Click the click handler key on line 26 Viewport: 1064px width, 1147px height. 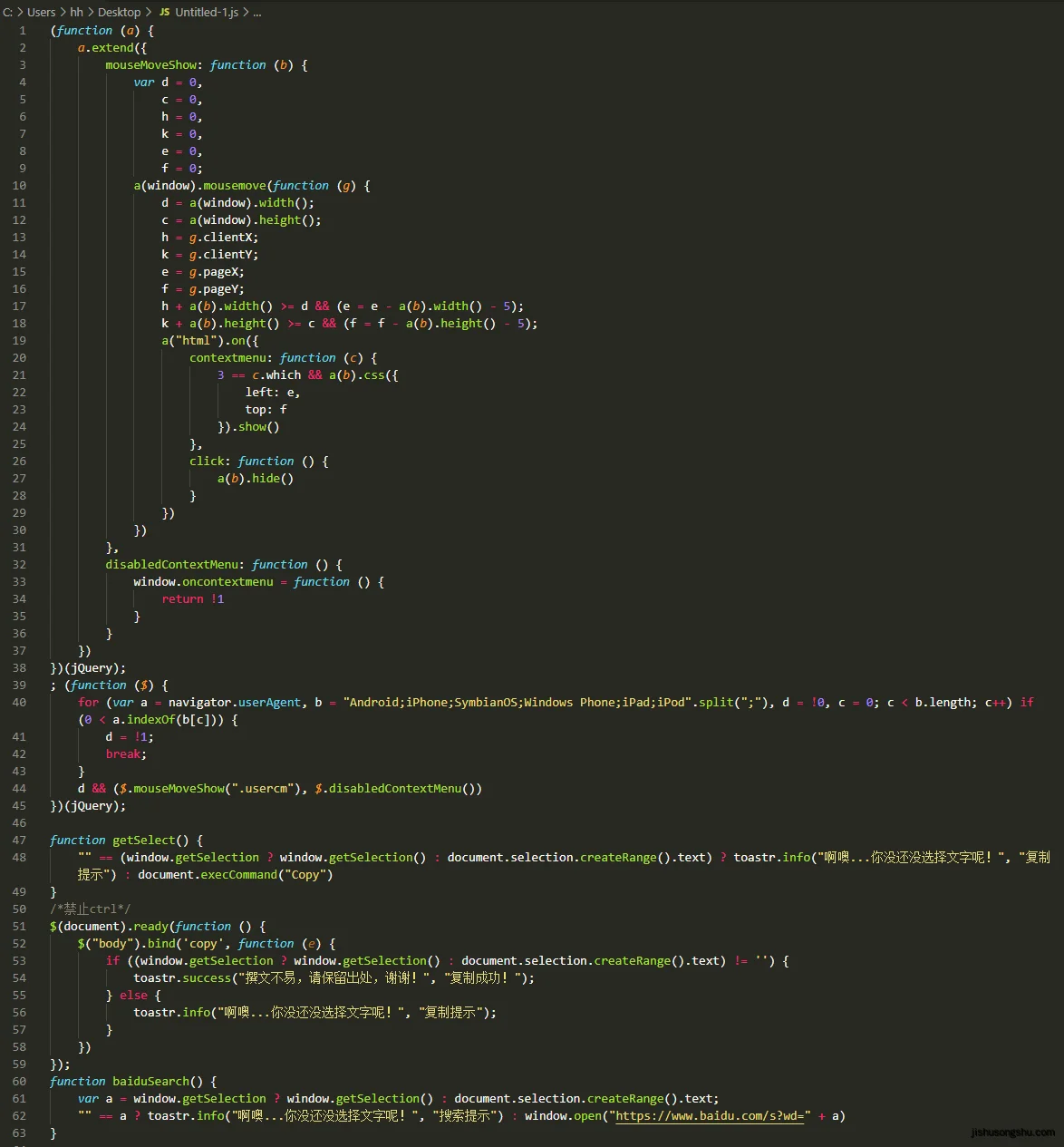point(207,461)
